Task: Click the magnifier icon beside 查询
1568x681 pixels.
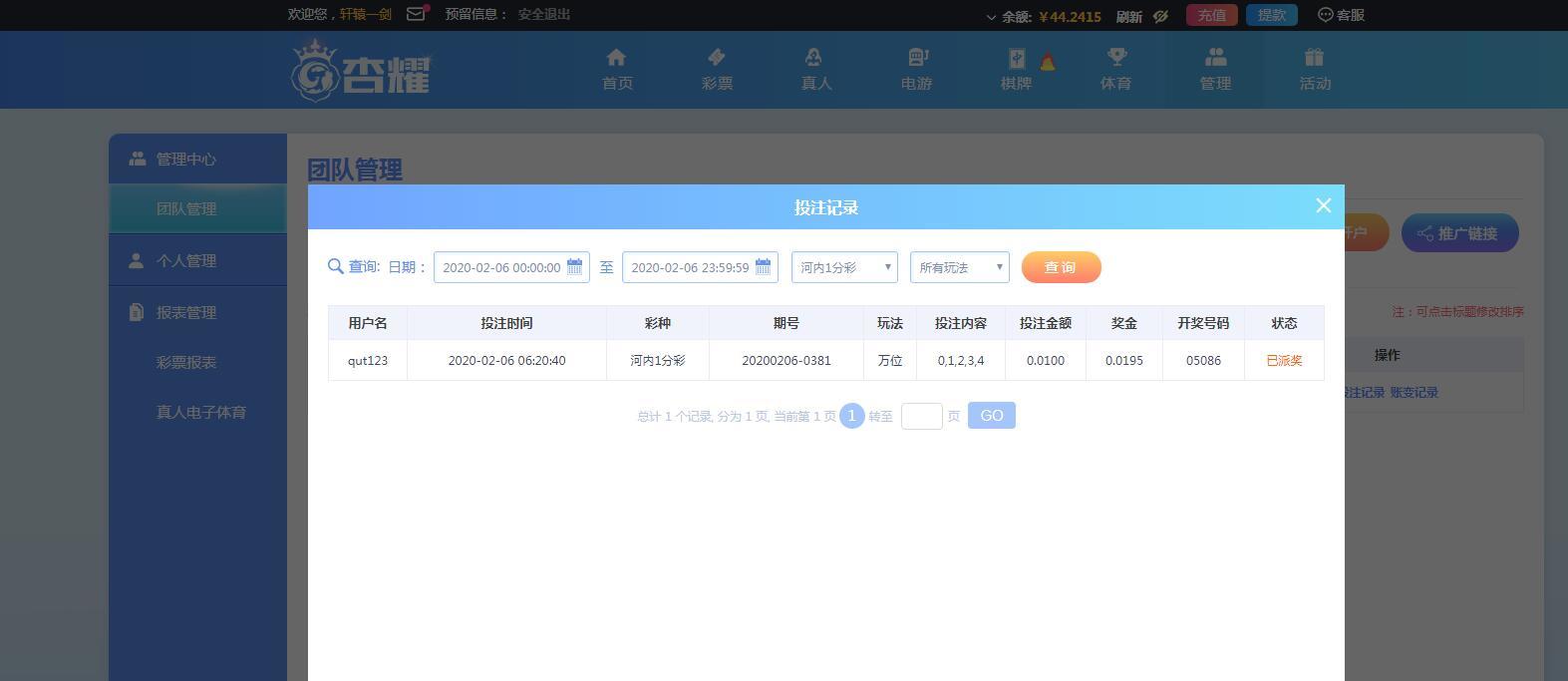Action: point(335,266)
